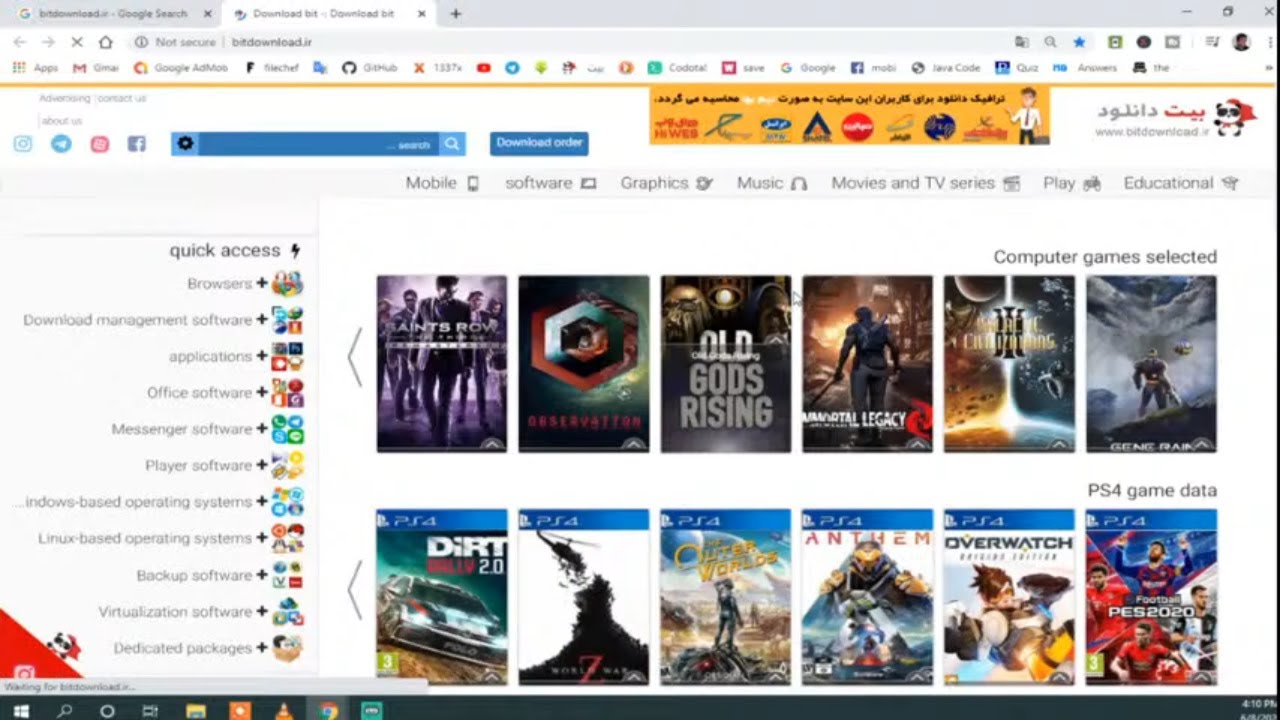The image size is (1280, 720).
Task: Open the Instagram icon in header
Action: click(23, 144)
